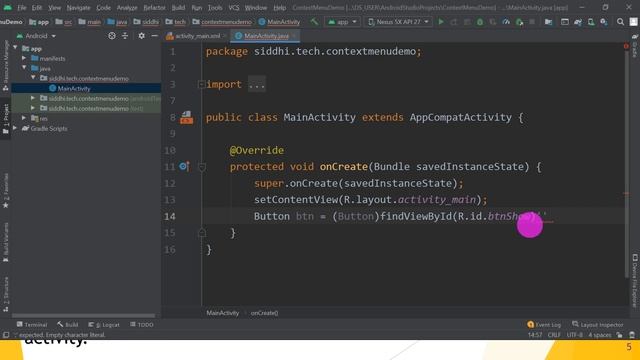Open the TODO tool window

coord(142,325)
